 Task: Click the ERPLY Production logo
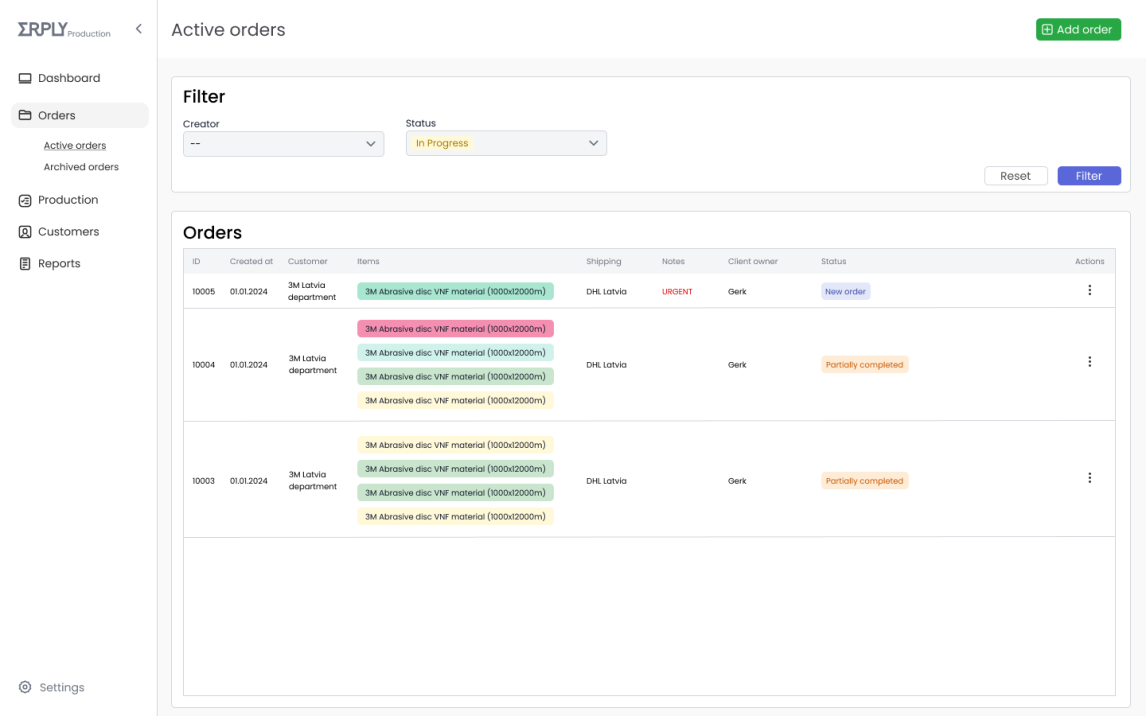point(64,30)
